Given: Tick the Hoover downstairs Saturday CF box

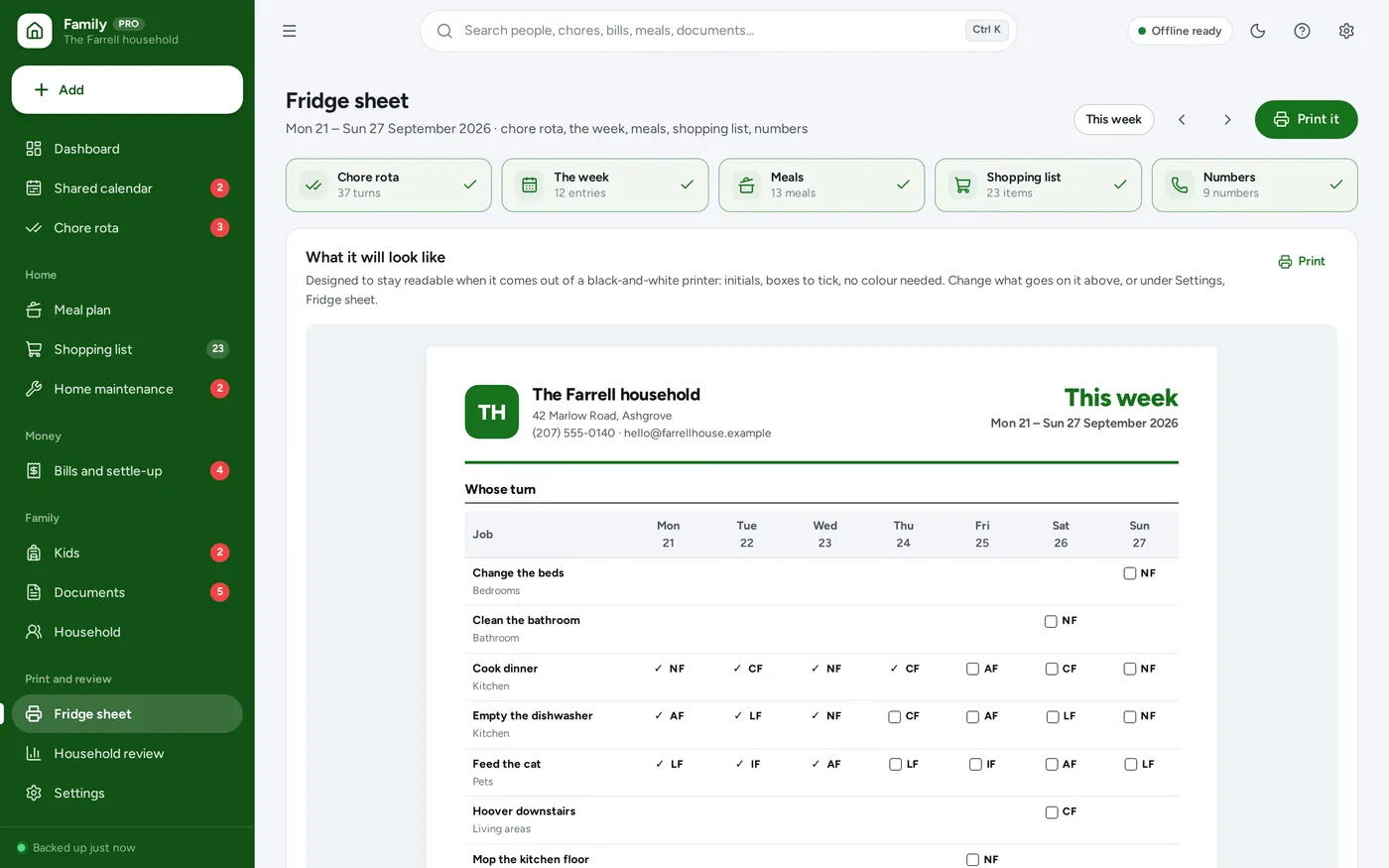Looking at the screenshot, I should [x=1051, y=811].
